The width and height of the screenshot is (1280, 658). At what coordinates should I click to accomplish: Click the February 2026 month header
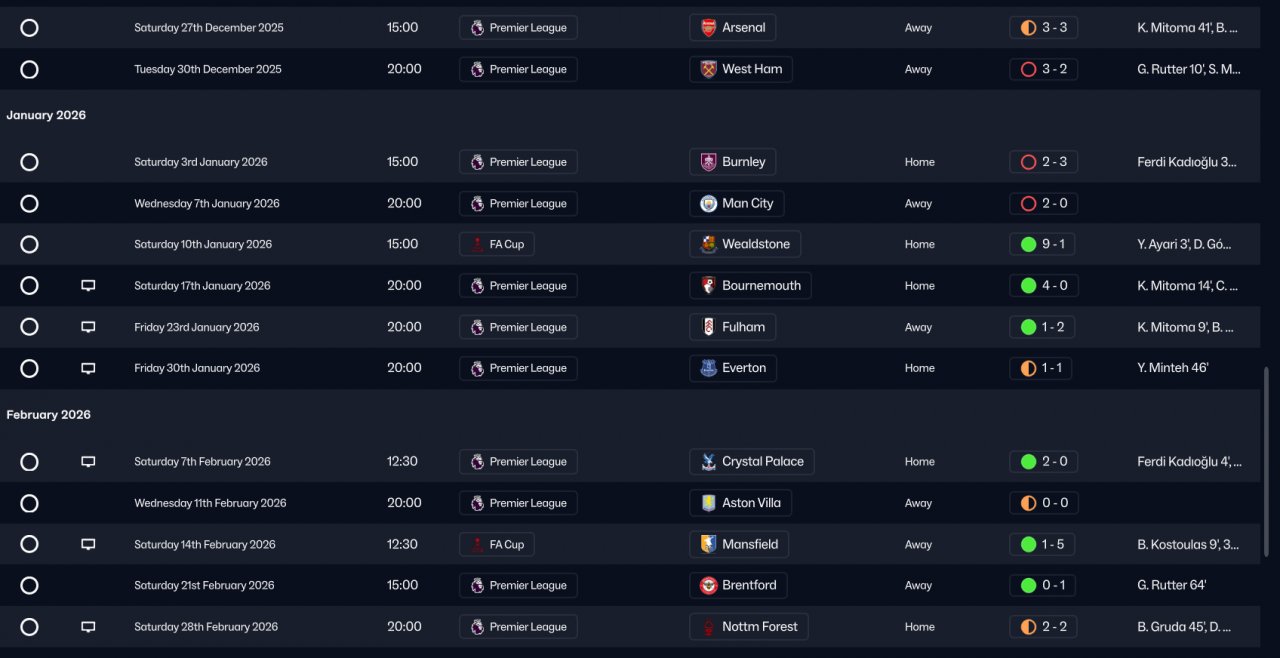coord(48,415)
